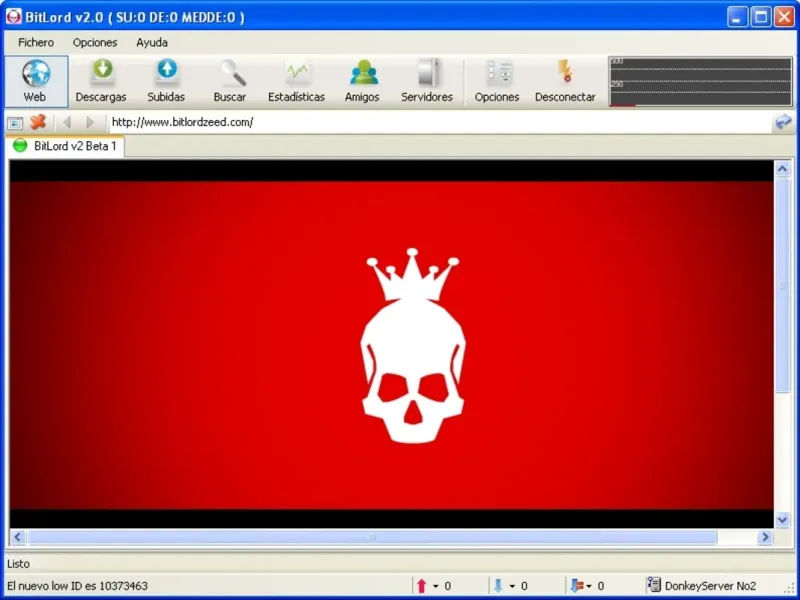Open the Web view toolbar button
The height and width of the screenshot is (600, 800).
pyautogui.click(x=36, y=82)
